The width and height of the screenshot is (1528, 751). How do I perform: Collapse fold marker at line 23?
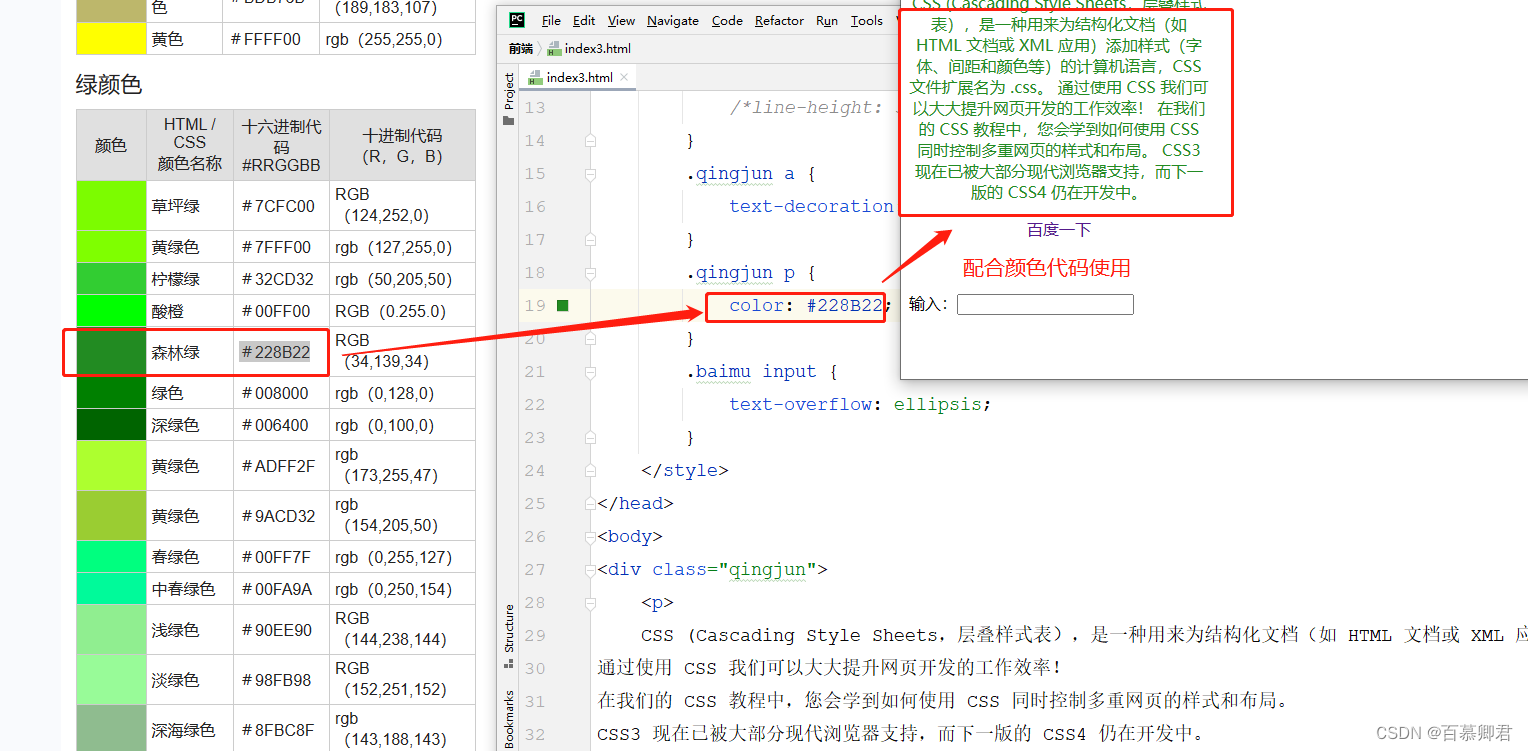tap(590, 438)
